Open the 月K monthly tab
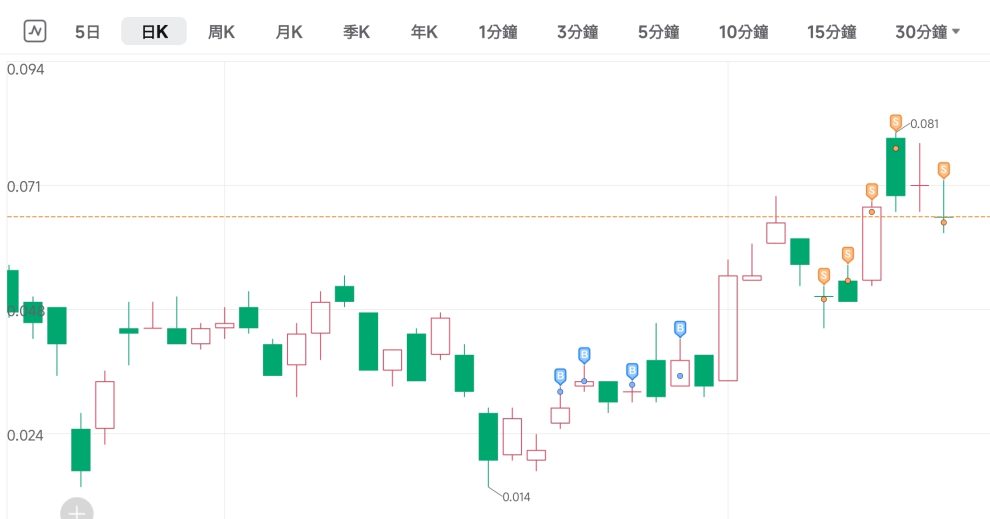 point(289,32)
